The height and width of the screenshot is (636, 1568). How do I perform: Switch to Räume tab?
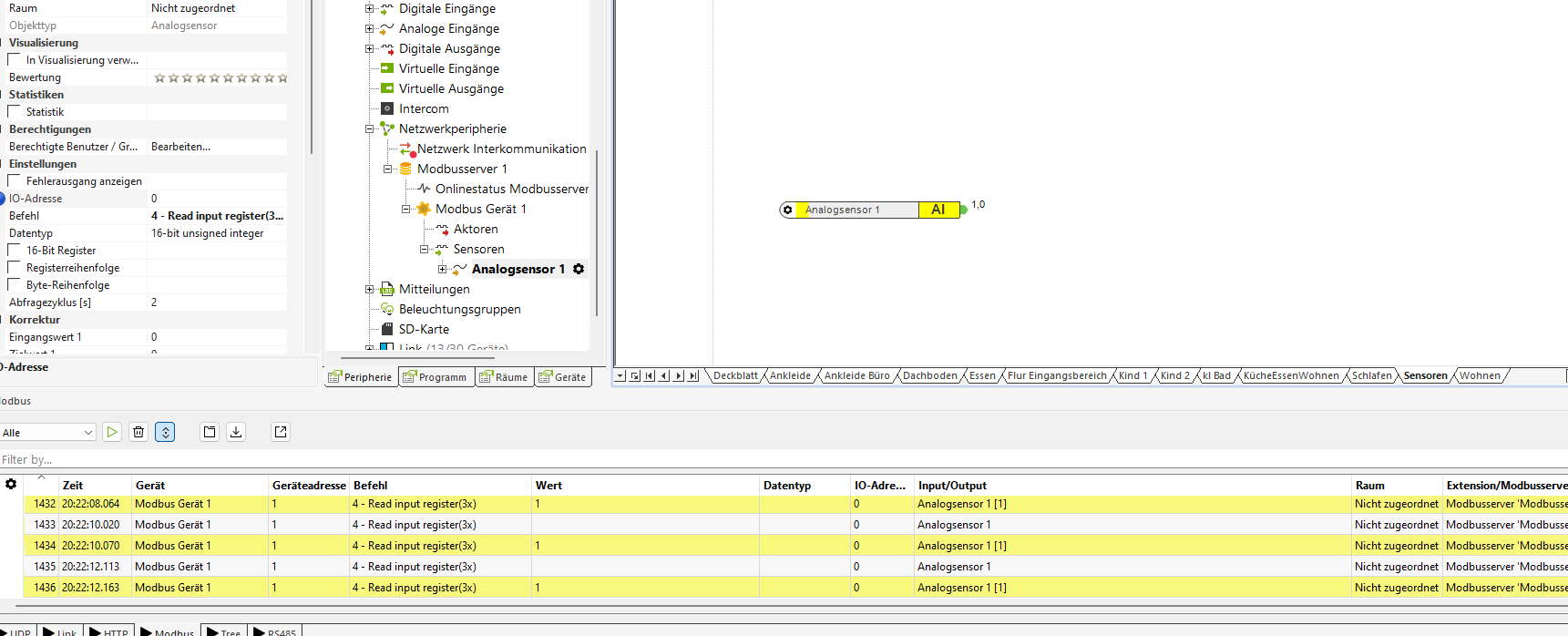click(504, 376)
